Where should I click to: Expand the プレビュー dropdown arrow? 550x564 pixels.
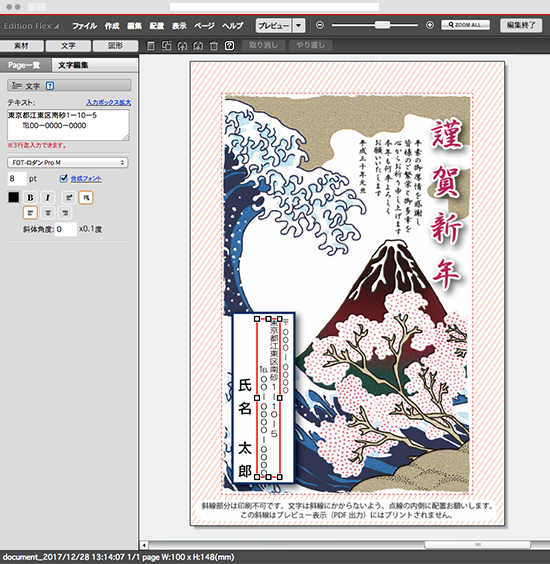point(299,26)
